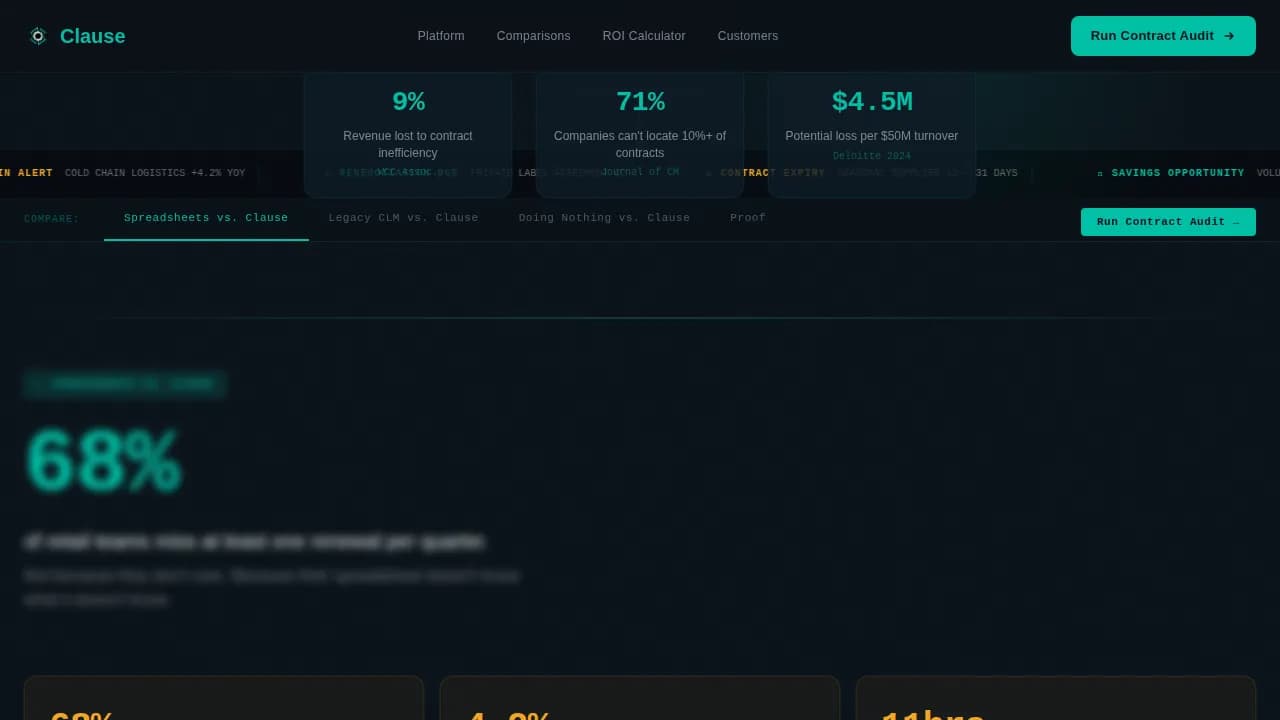
Task: Visit the Customers nav link
Action: click(x=748, y=36)
